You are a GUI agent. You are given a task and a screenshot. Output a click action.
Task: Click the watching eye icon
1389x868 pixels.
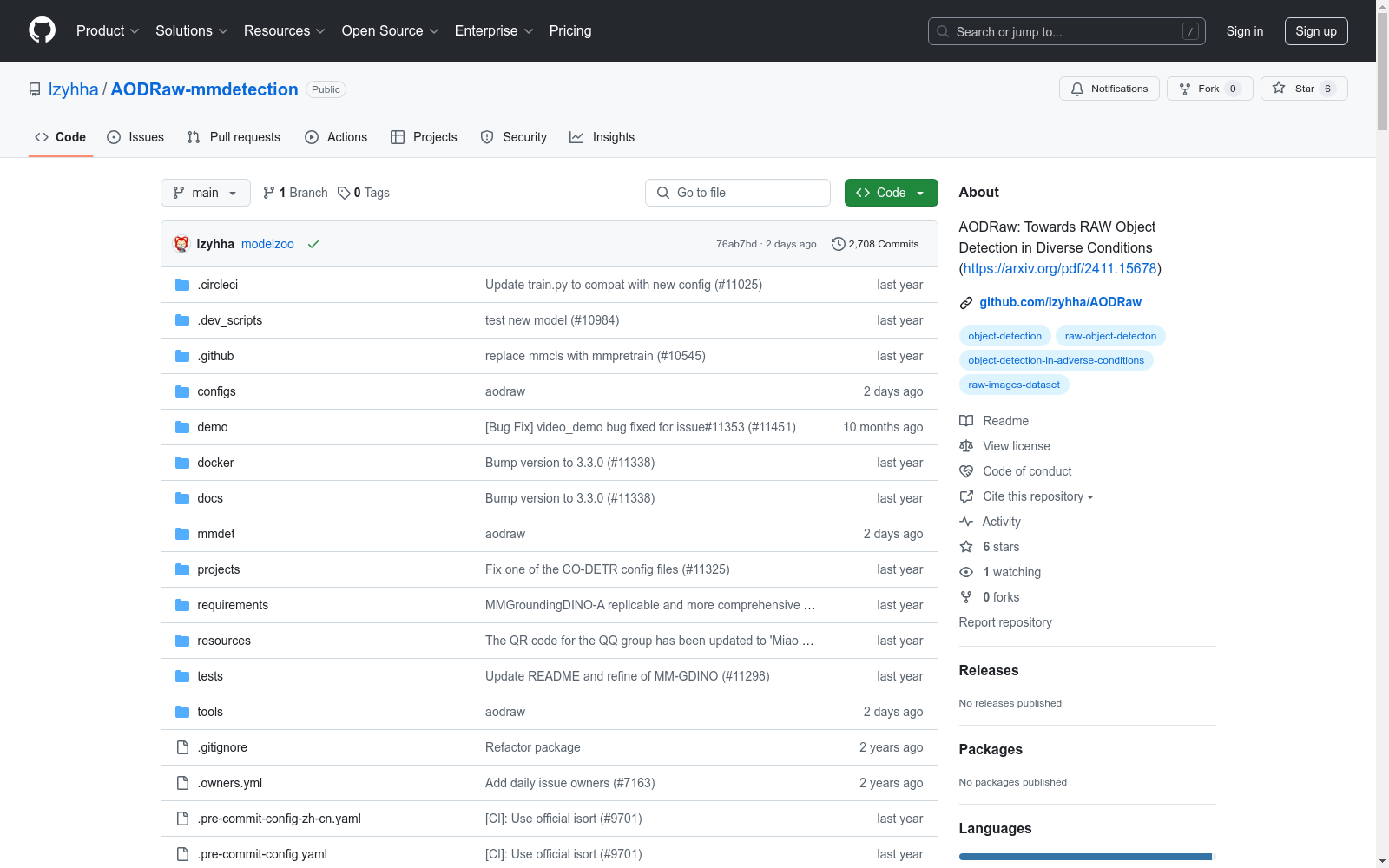[966, 572]
